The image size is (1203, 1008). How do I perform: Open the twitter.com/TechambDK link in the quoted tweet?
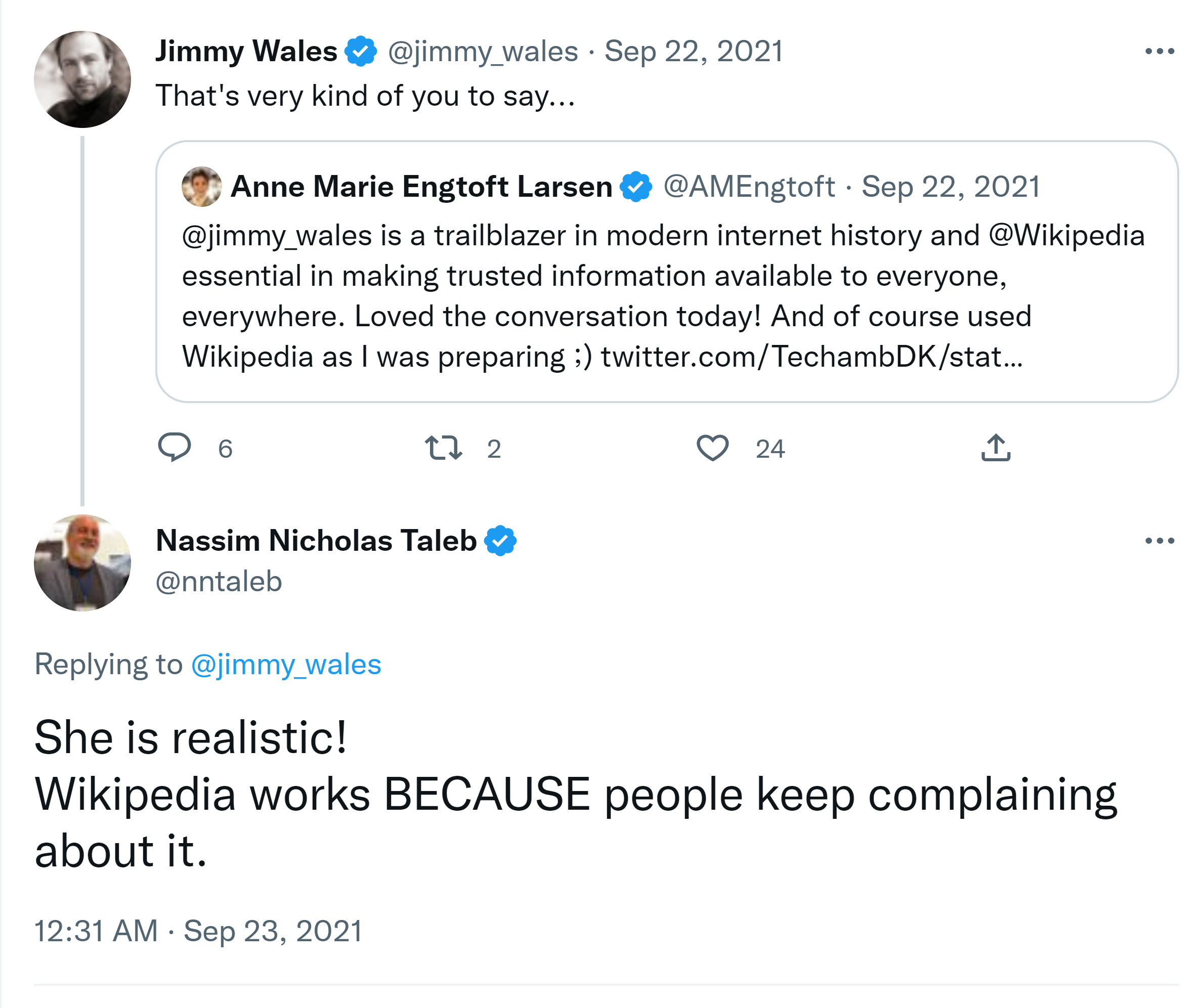(x=811, y=357)
